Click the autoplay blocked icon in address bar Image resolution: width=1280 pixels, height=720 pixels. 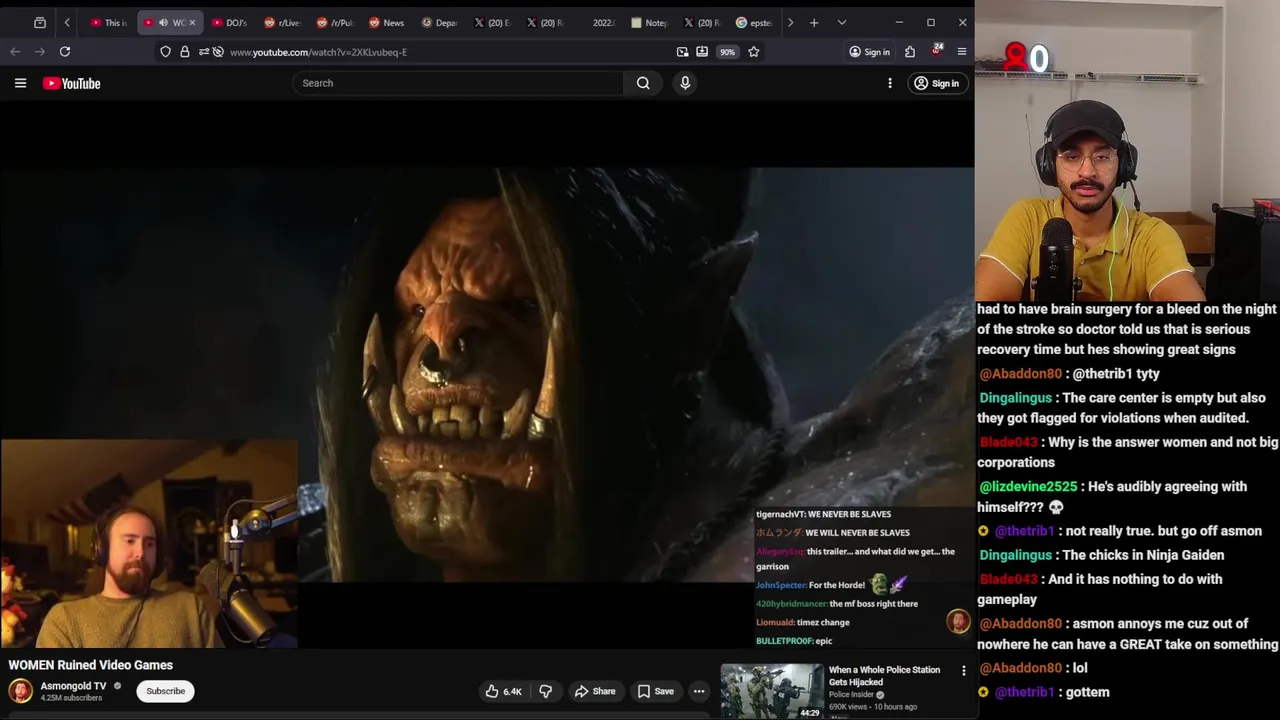[218, 52]
